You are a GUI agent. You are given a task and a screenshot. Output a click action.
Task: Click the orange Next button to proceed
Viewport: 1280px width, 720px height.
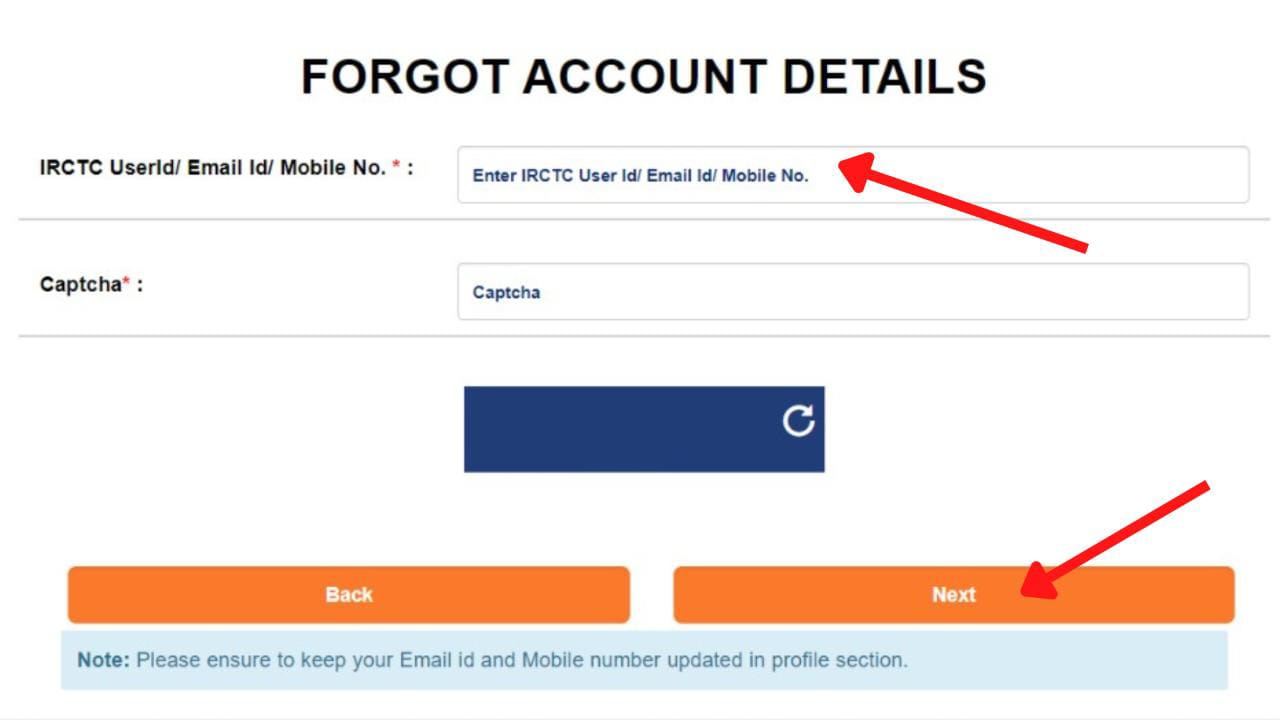point(951,594)
